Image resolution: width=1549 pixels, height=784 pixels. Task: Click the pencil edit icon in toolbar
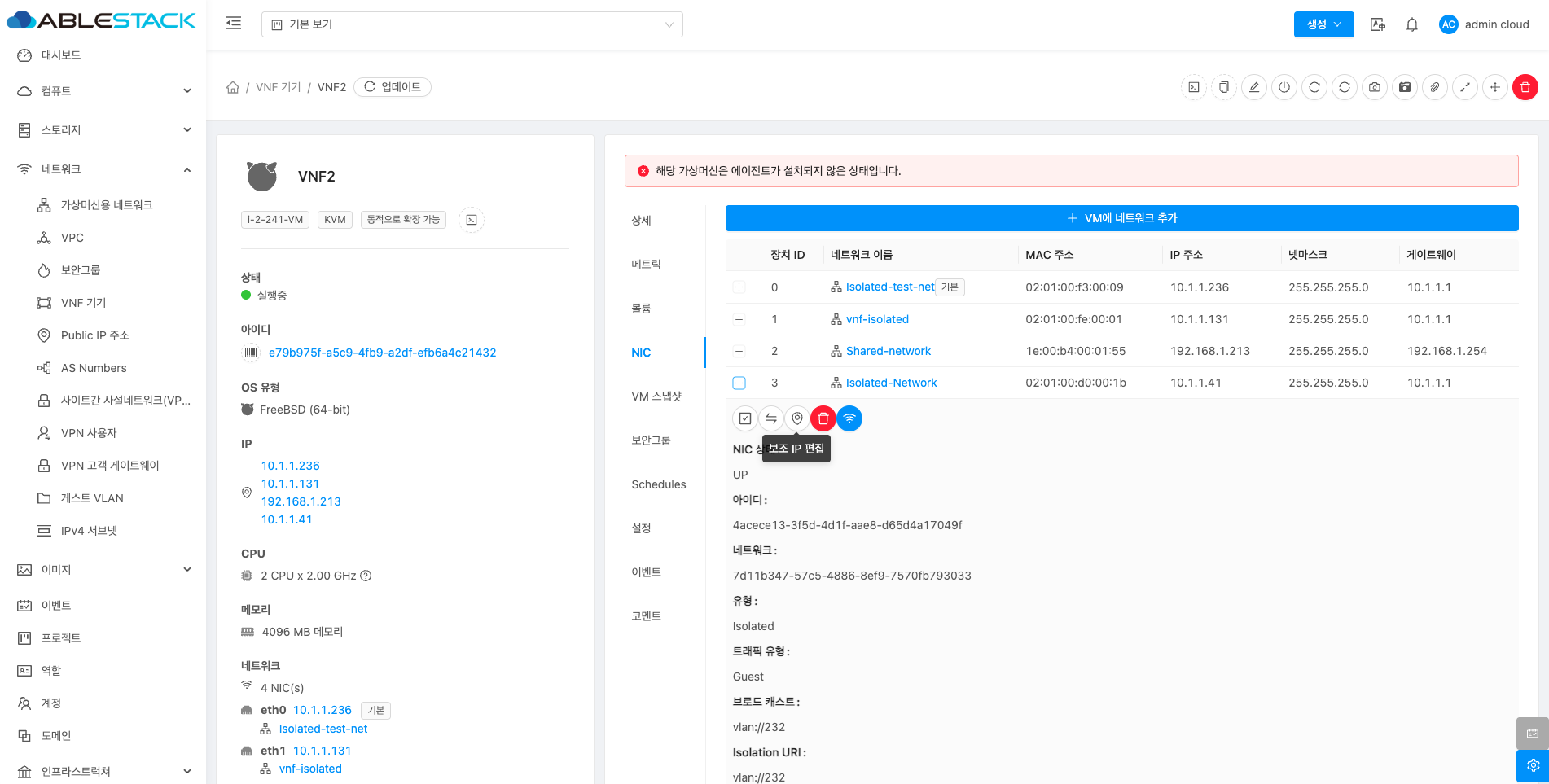pyautogui.click(x=1254, y=87)
